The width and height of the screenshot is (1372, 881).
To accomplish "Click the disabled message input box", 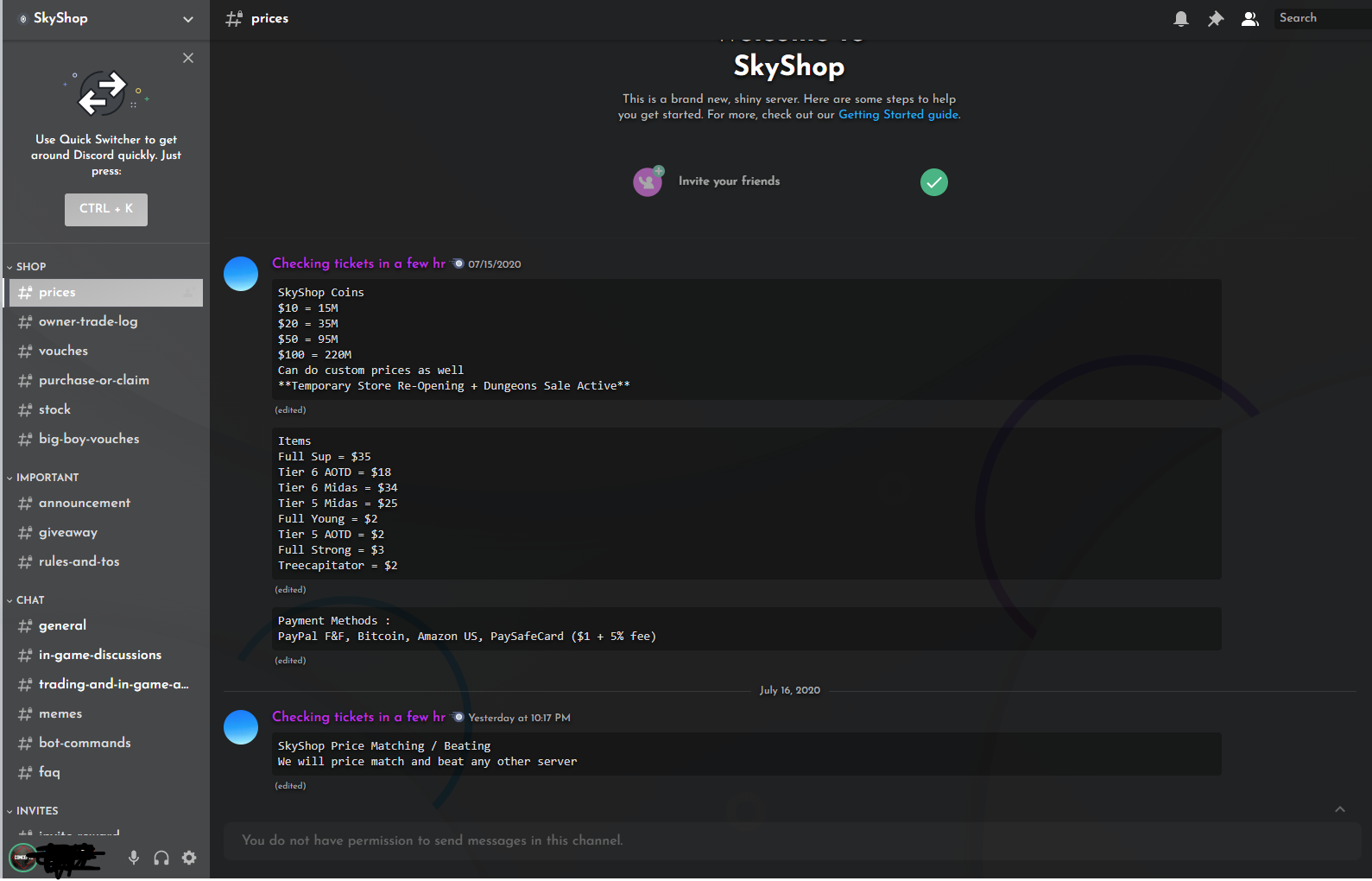I will coord(792,841).
